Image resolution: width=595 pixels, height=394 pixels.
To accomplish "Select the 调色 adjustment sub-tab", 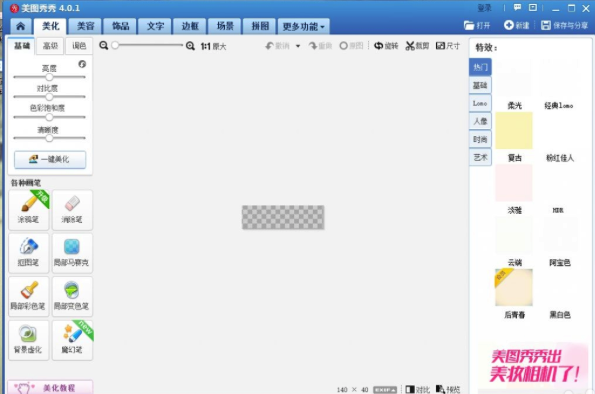I will pyautogui.click(x=79, y=46).
